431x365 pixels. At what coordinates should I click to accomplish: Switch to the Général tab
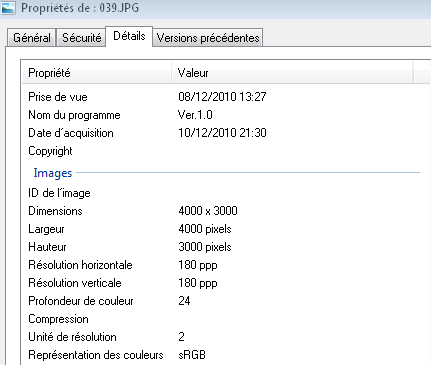(32, 37)
